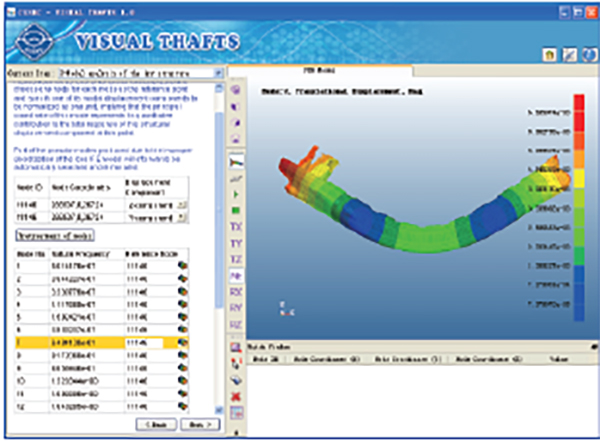Image resolution: width=600 pixels, height=443 pixels.
Task: Toggle the RY rotation component
Action: coord(236,308)
